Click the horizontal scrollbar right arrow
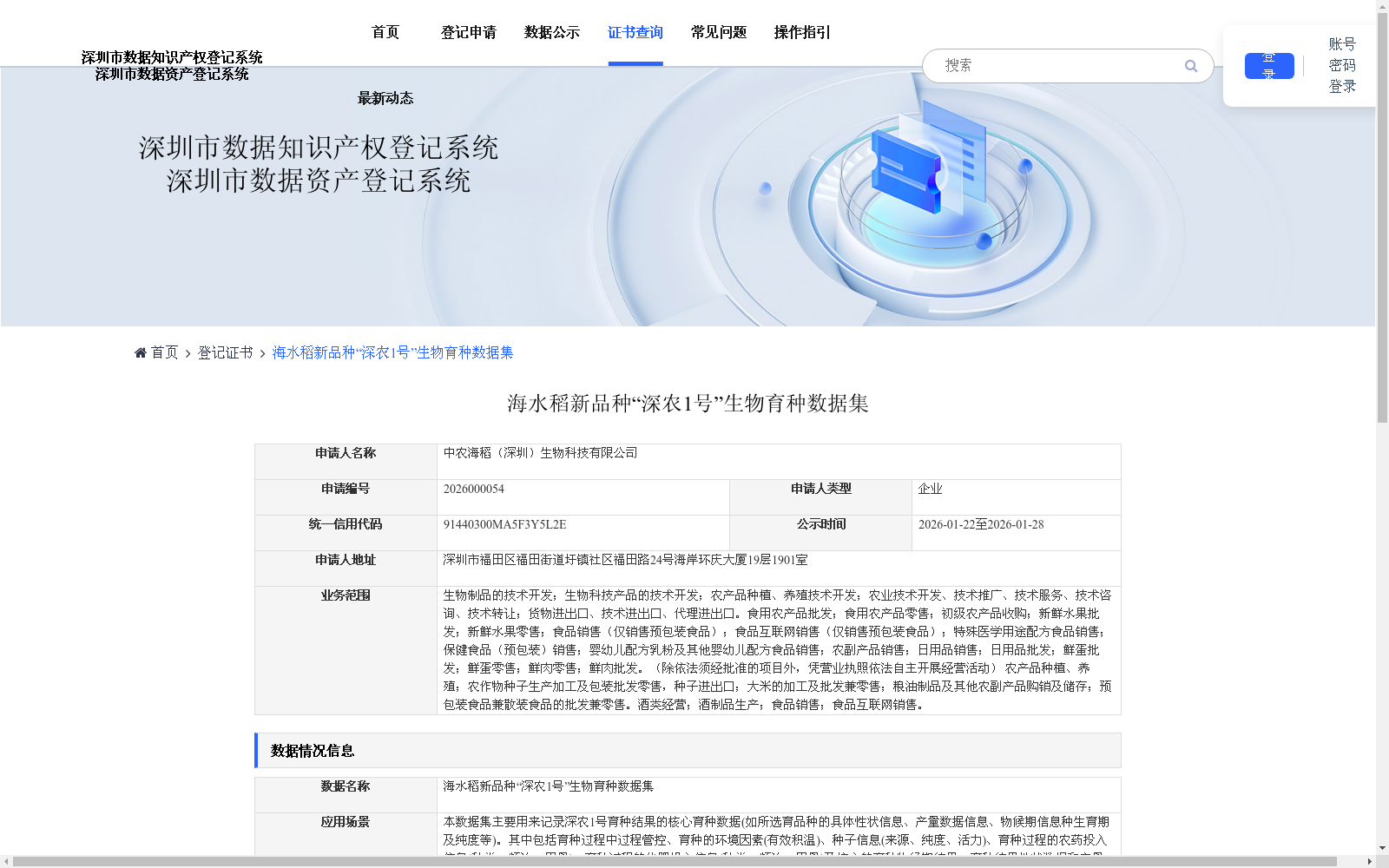1389x868 pixels. pyautogui.click(x=1370, y=862)
